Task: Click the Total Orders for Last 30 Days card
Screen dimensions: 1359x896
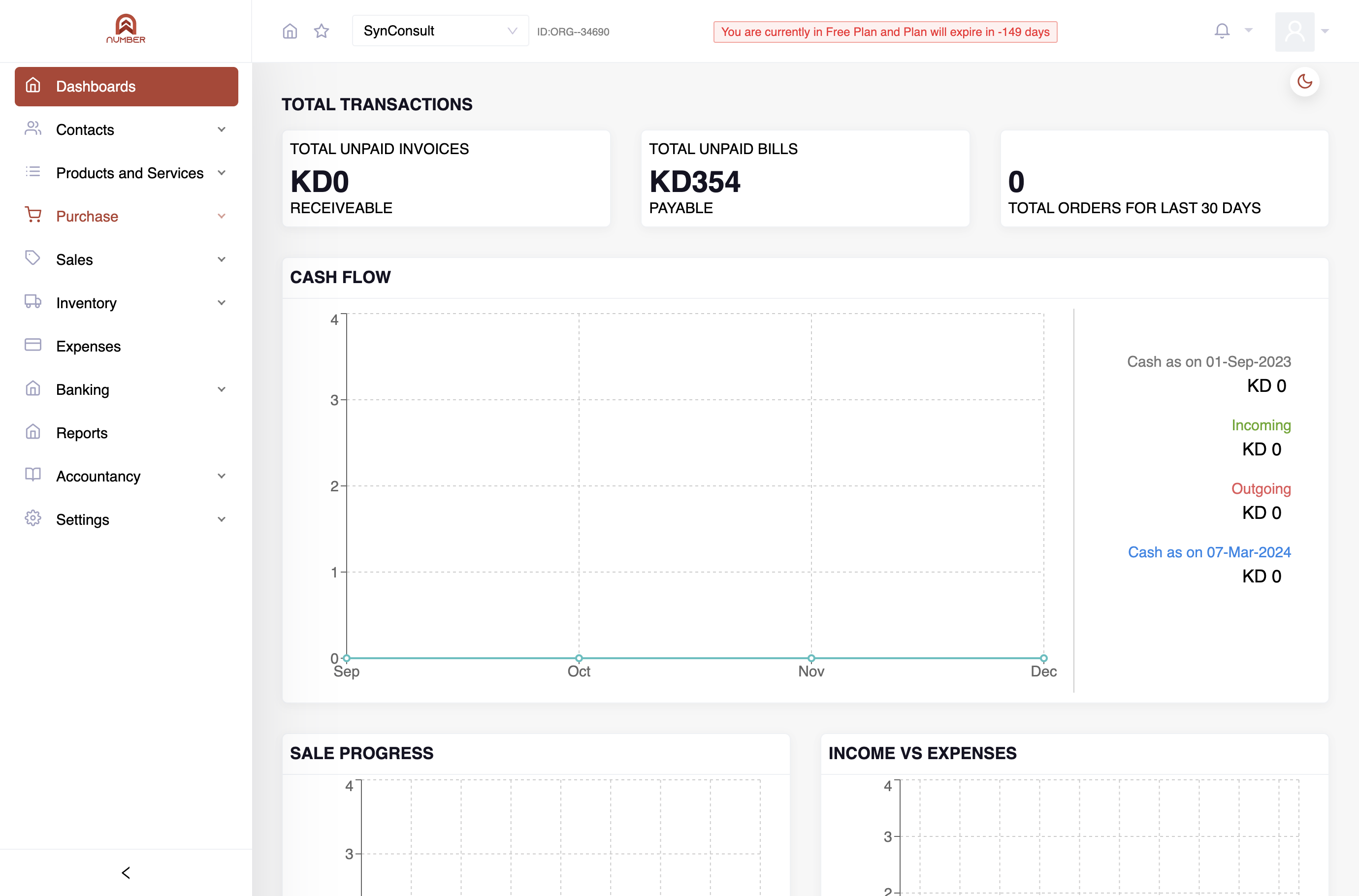Action: click(x=1165, y=179)
